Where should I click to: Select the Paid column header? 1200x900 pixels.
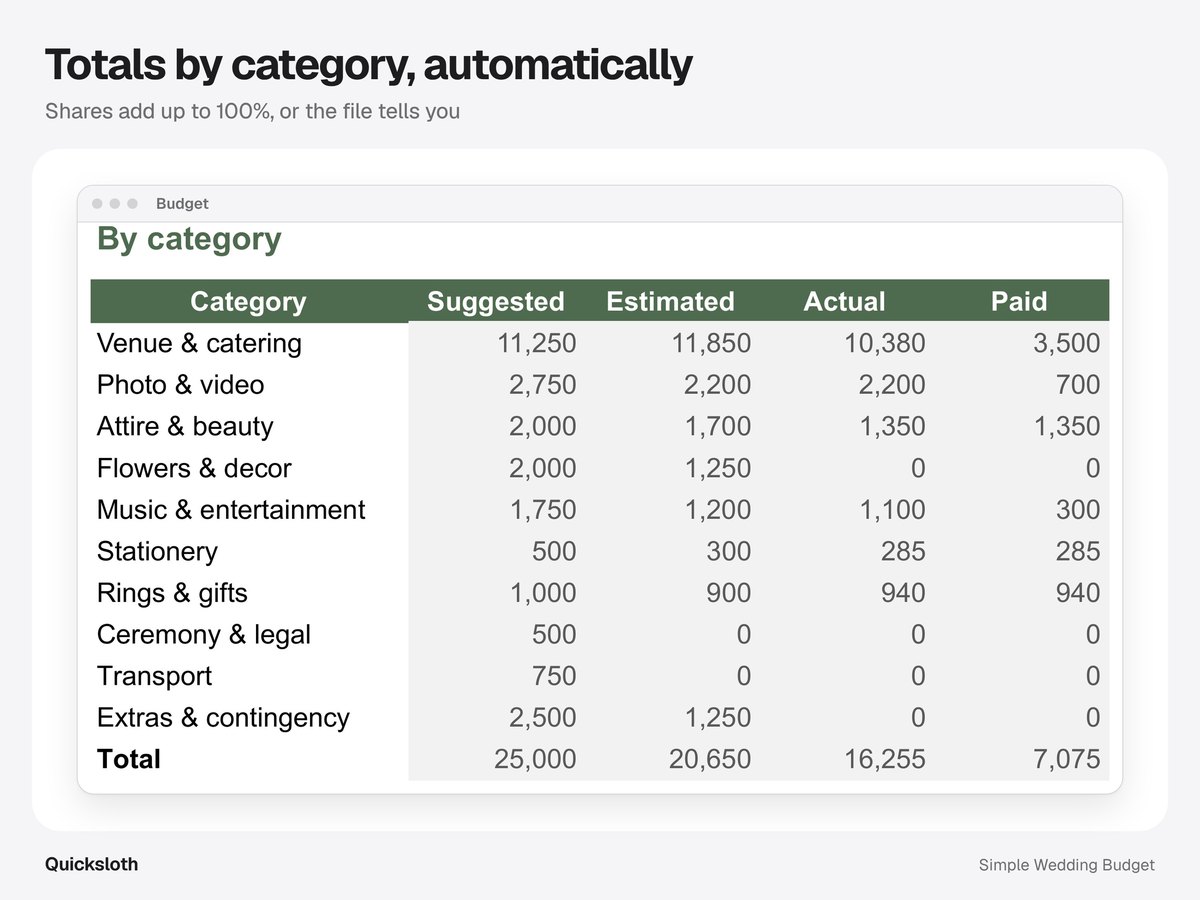tap(1019, 301)
